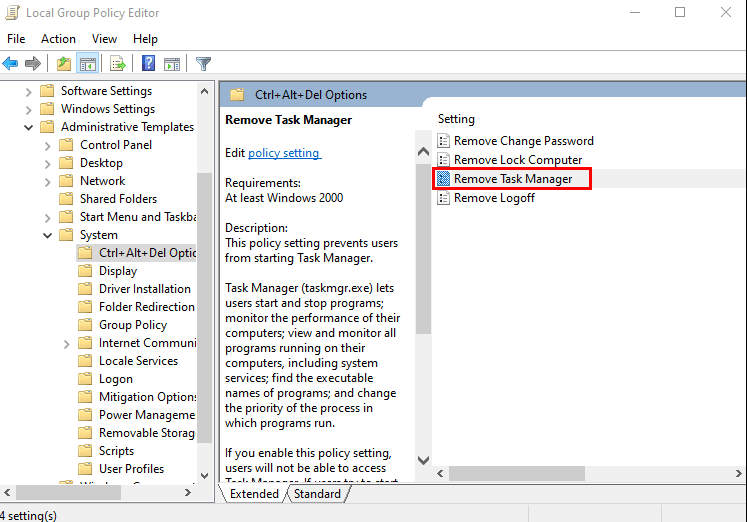Click settings list horizontal scroll-left arrow

tap(440, 473)
